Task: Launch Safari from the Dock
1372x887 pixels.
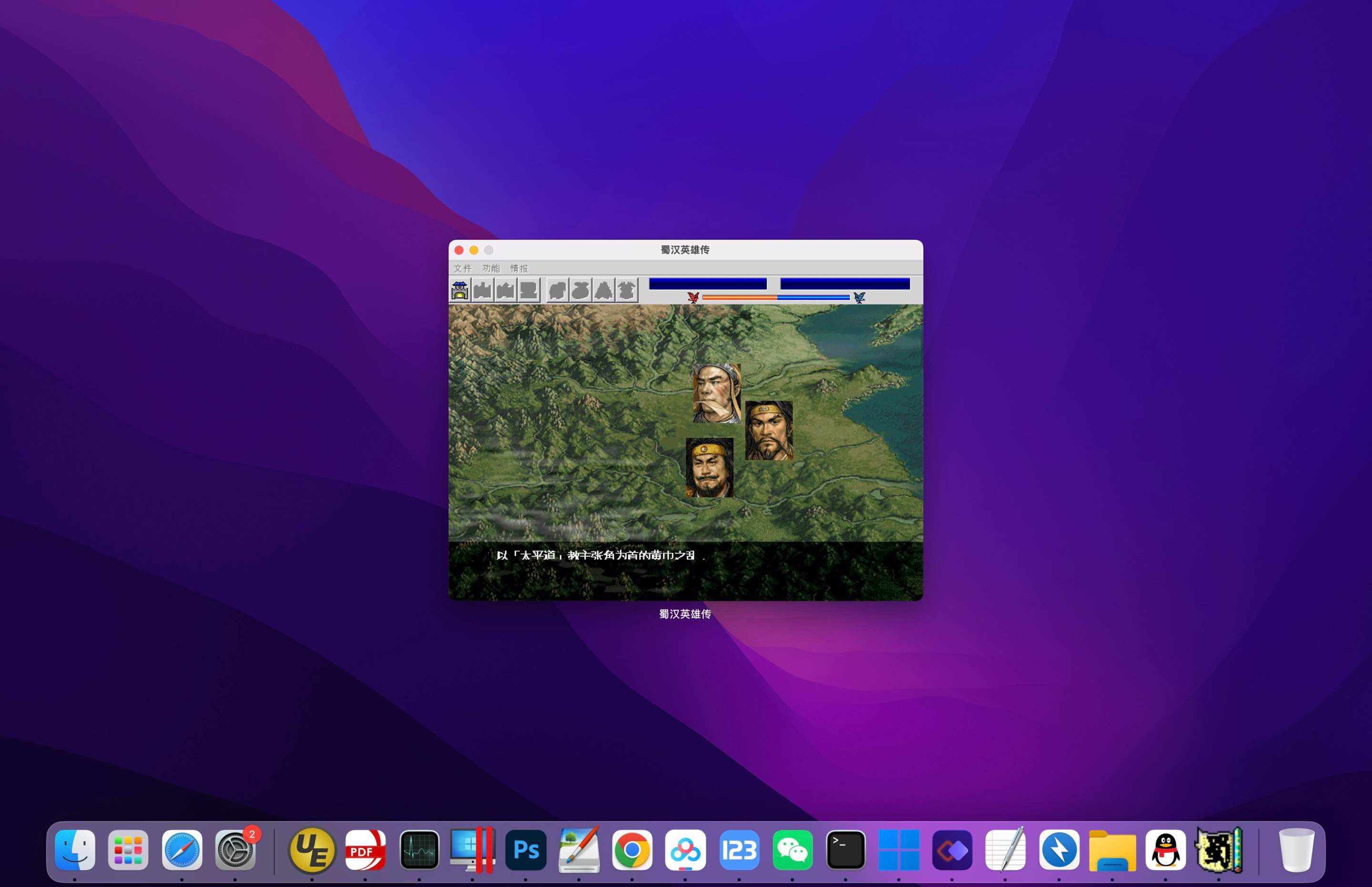Action: coord(182,849)
